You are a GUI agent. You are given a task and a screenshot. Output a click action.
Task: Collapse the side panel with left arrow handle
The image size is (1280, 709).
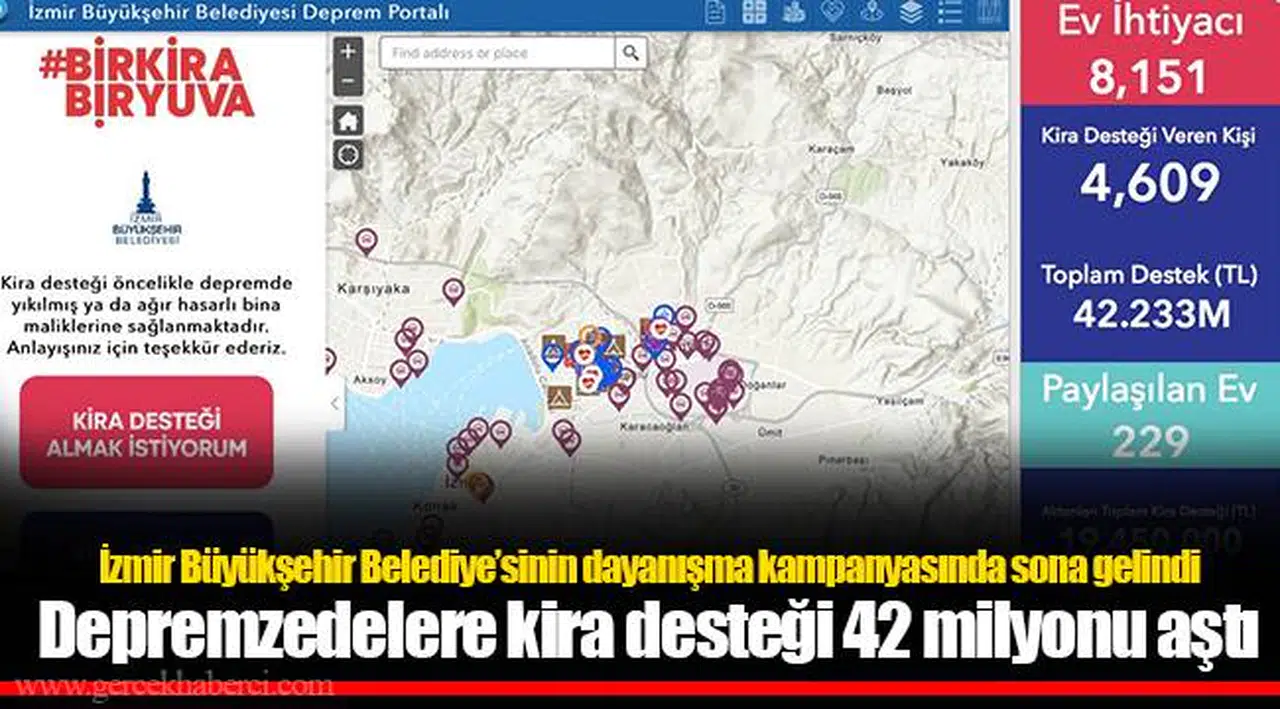pyautogui.click(x=334, y=404)
